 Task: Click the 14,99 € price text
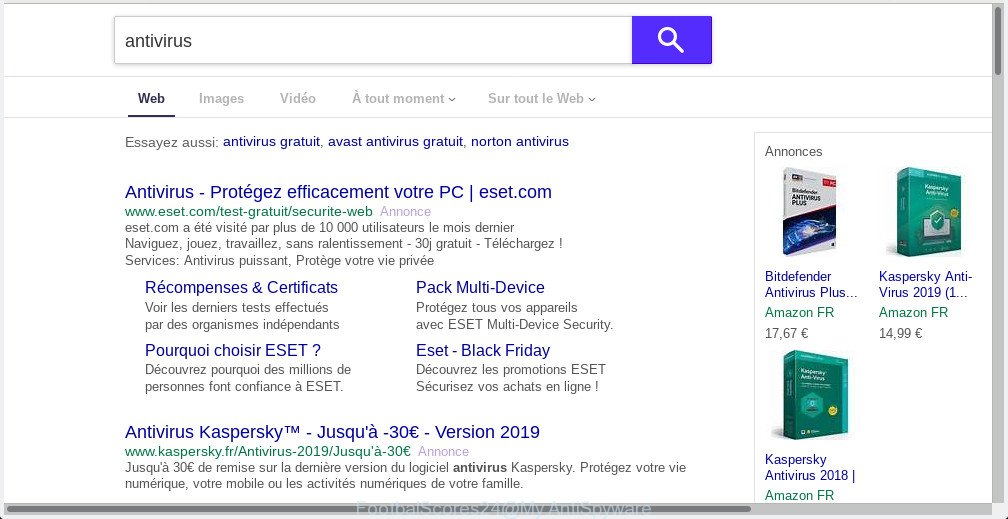pyautogui.click(x=900, y=333)
